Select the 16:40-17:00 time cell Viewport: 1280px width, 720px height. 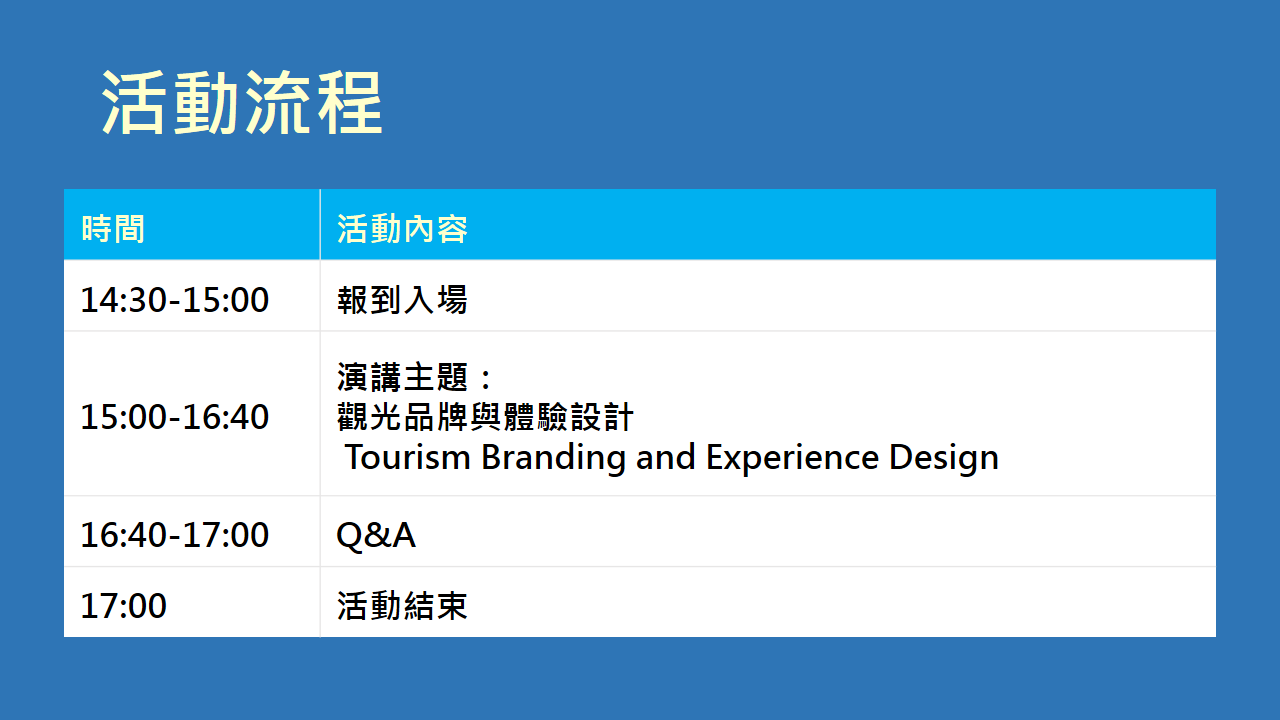pos(175,535)
